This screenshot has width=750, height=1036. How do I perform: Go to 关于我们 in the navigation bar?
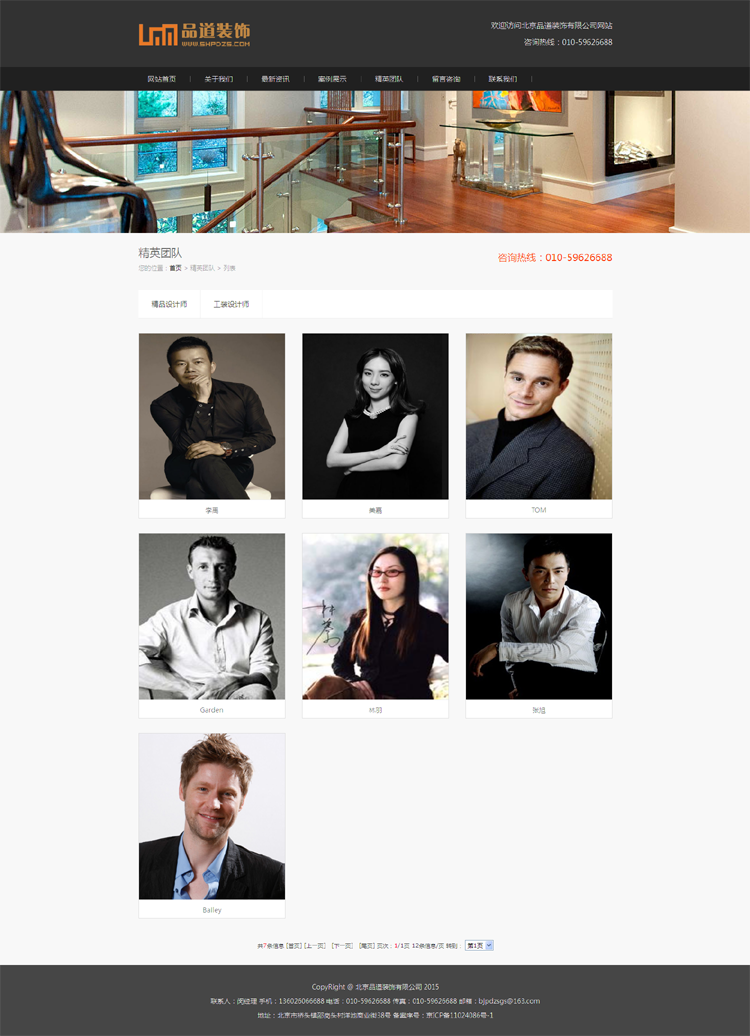point(219,79)
